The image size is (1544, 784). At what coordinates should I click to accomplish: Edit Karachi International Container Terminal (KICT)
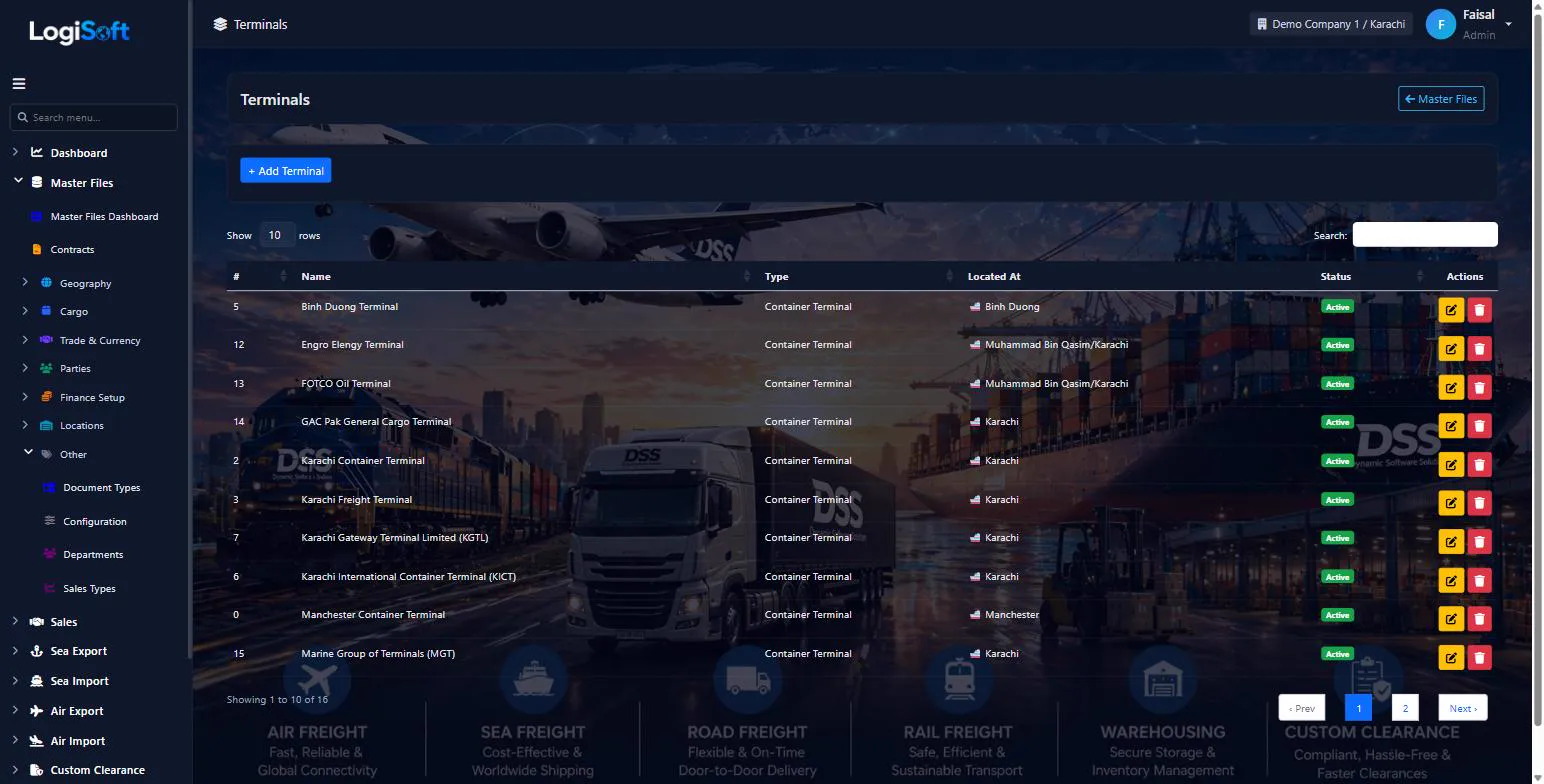pyautogui.click(x=1451, y=580)
